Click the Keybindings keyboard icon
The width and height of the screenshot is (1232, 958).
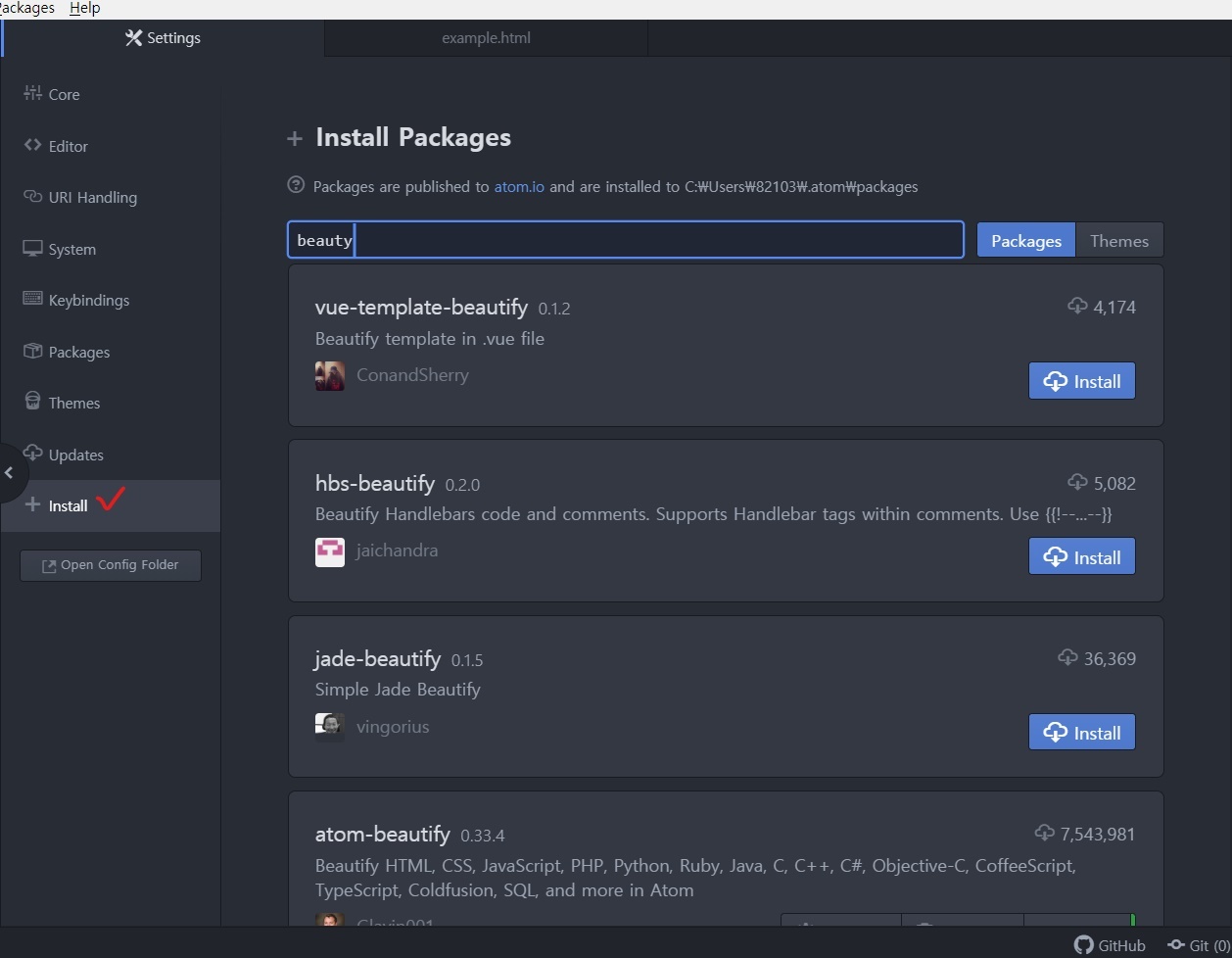(33, 299)
